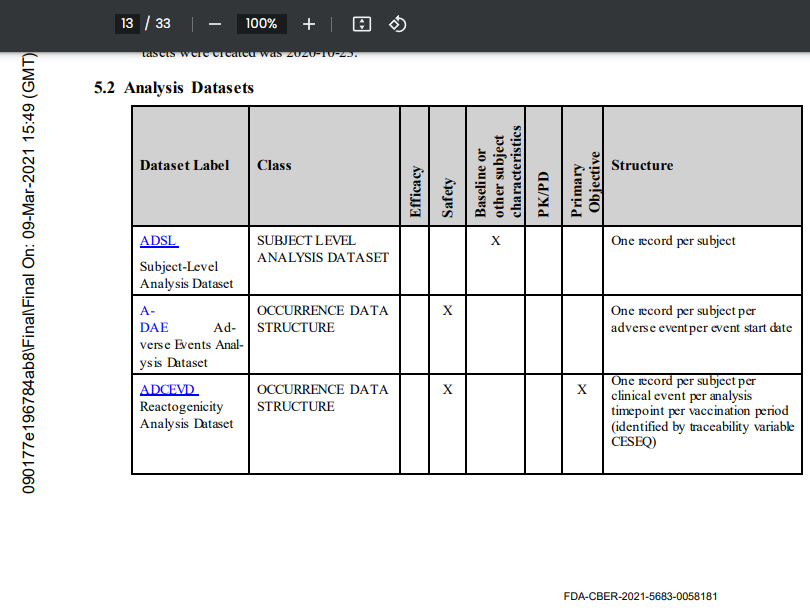Open the ADCEVD reactogenicity link
Image resolution: width=810 pixels, height=612 pixels.
point(168,389)
